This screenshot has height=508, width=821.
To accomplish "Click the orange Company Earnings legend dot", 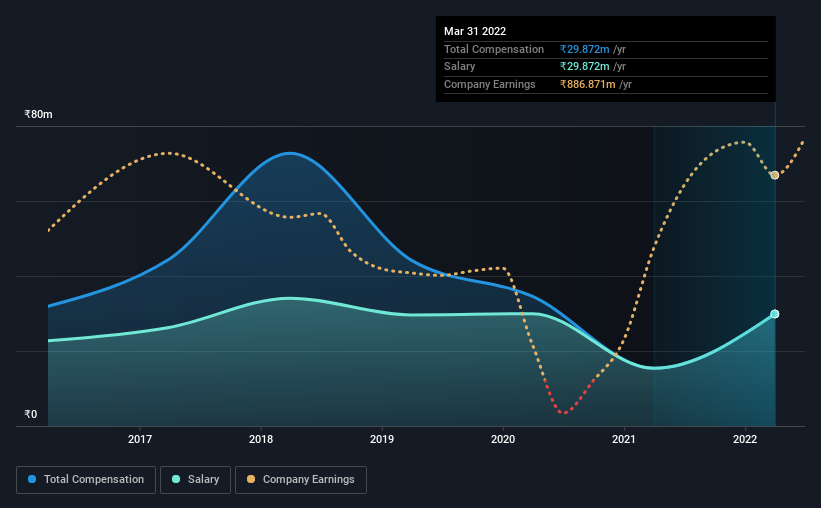I will coord(251,479).
